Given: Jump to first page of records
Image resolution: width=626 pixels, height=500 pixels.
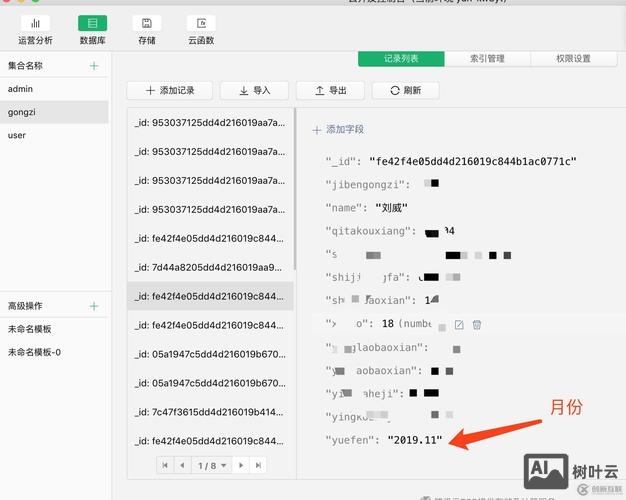Looking at the screenshot, I should coord(165,465).
